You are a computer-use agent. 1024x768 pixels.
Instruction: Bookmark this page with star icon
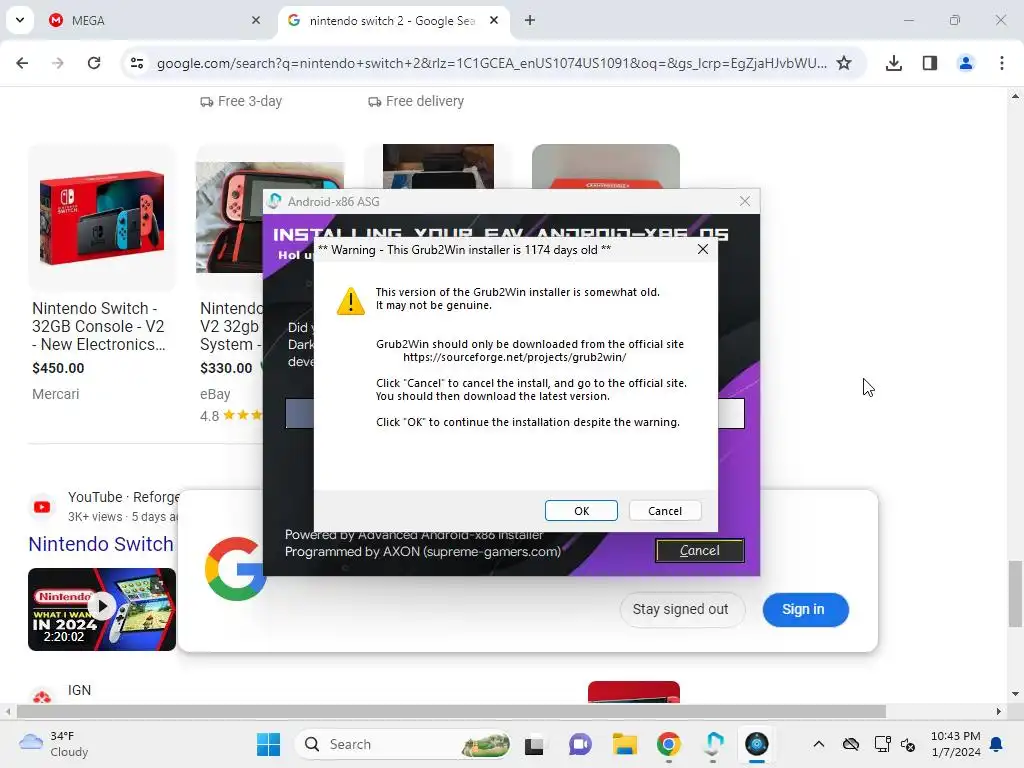coord(844,63)
